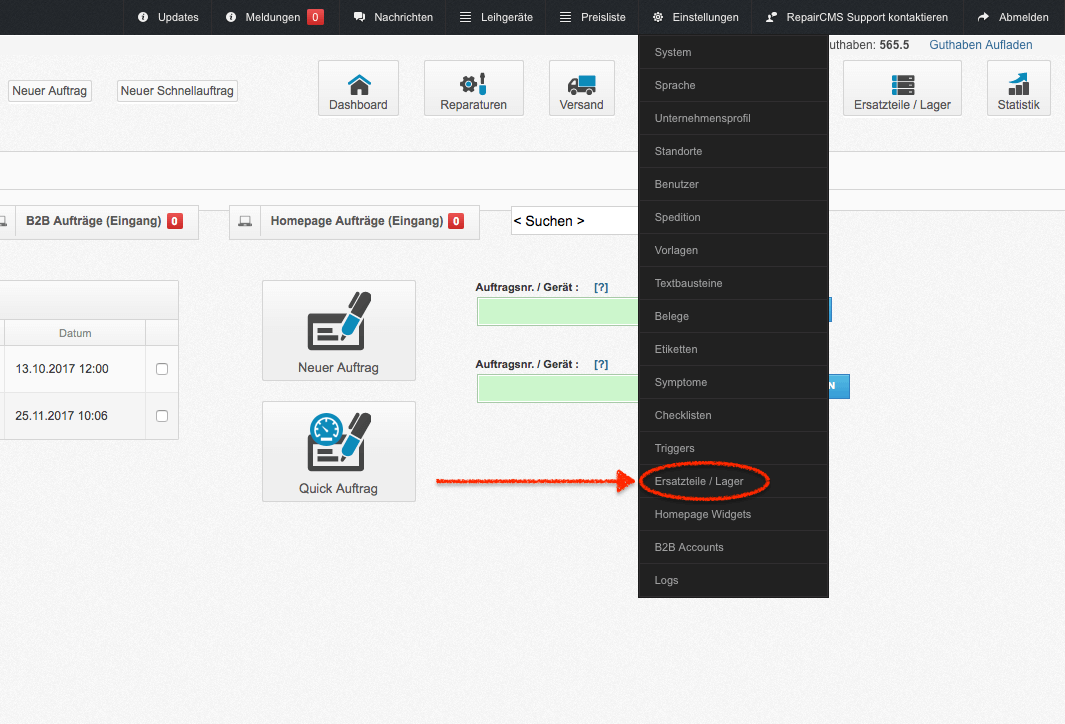Viewport: 1065px width, 724px height.
Task: Click the Abmelden arrow icon
Action: point(983,17)
